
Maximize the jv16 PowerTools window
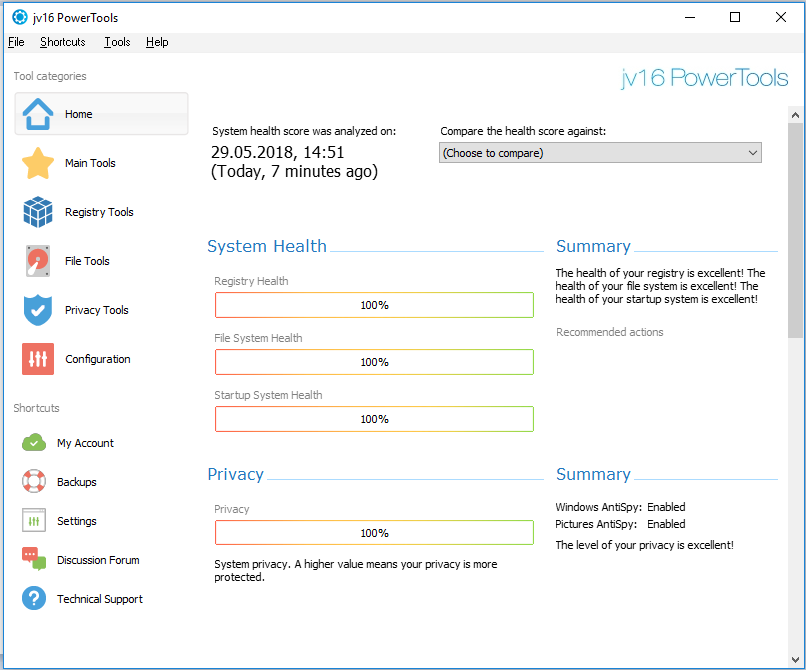(735, 17)
